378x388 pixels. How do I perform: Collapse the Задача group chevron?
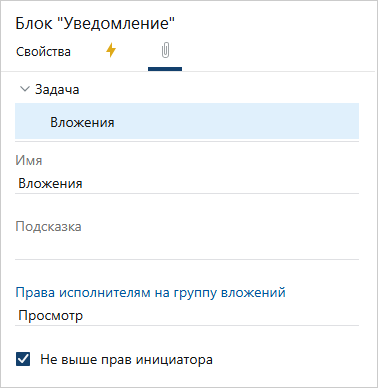(x=25, y=89)
